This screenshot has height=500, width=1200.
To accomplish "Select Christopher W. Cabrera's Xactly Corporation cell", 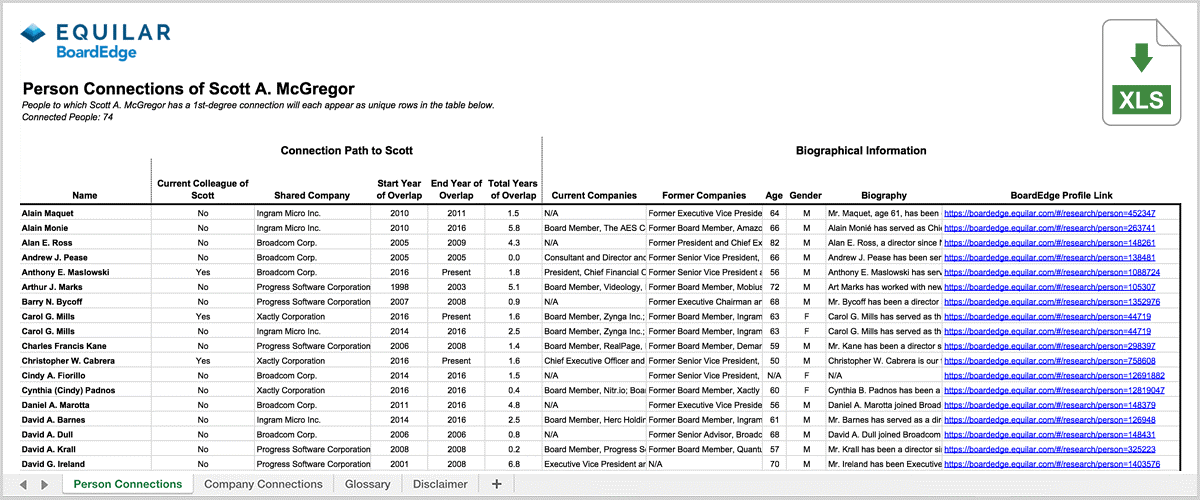I will [312, 361].
